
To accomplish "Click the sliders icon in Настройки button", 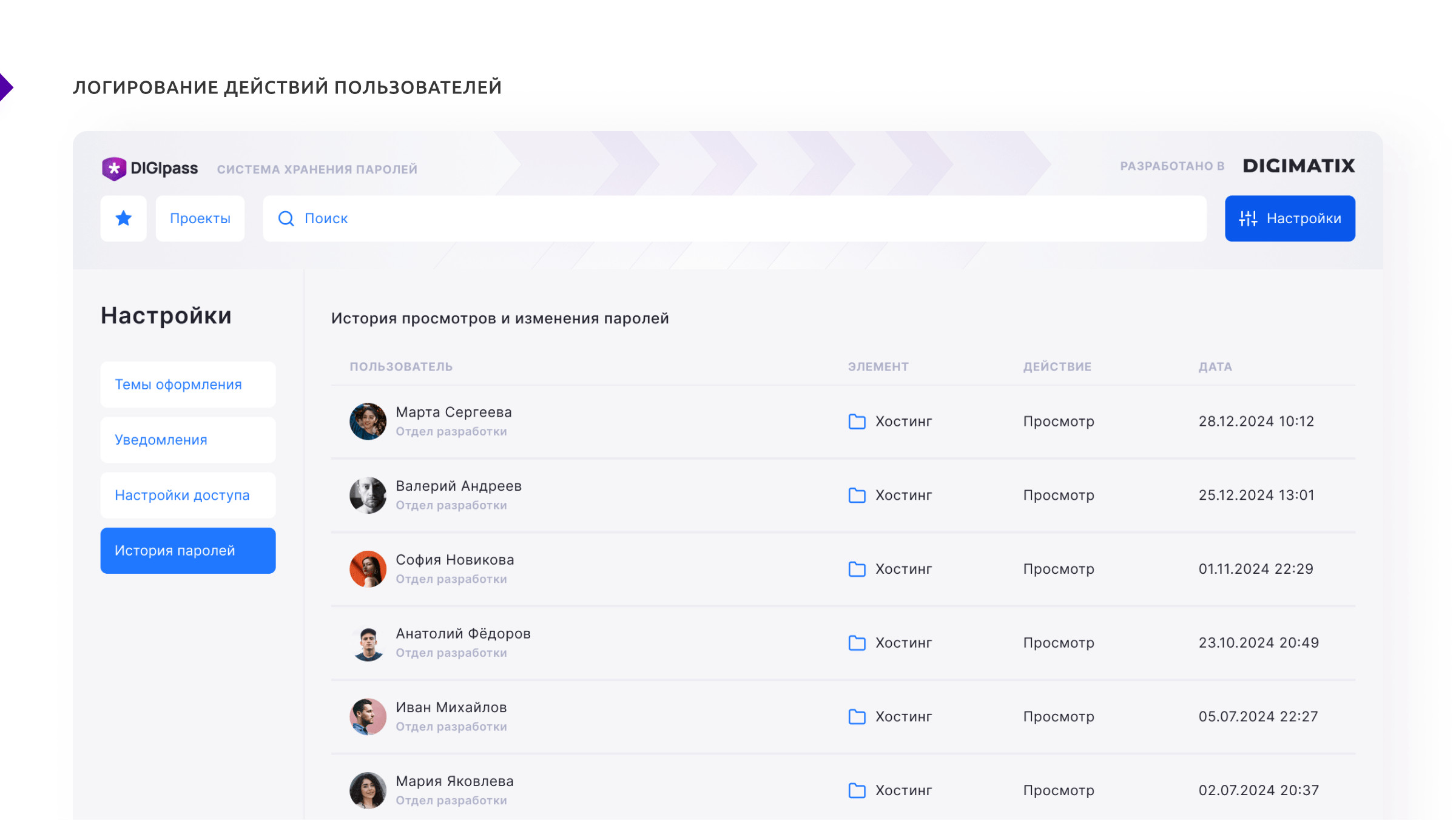I will [x=1248, y=218].
